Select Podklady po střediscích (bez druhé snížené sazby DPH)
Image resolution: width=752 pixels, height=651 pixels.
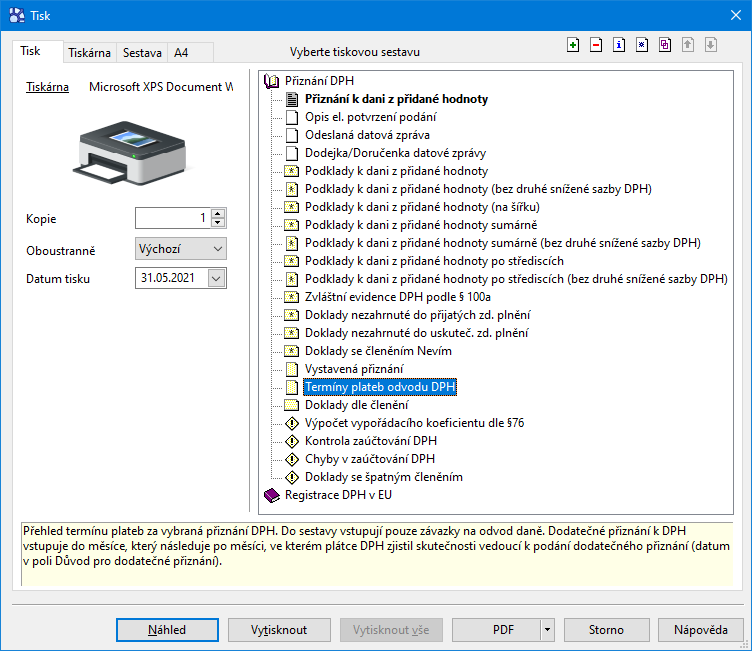[x=516, y=279]
